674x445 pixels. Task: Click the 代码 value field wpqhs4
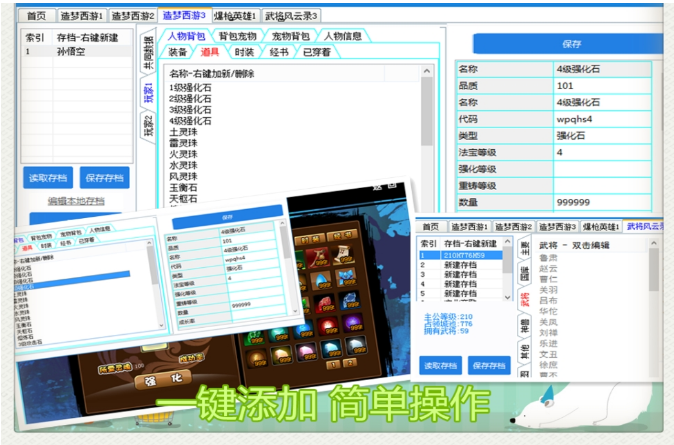click(602, 119)
